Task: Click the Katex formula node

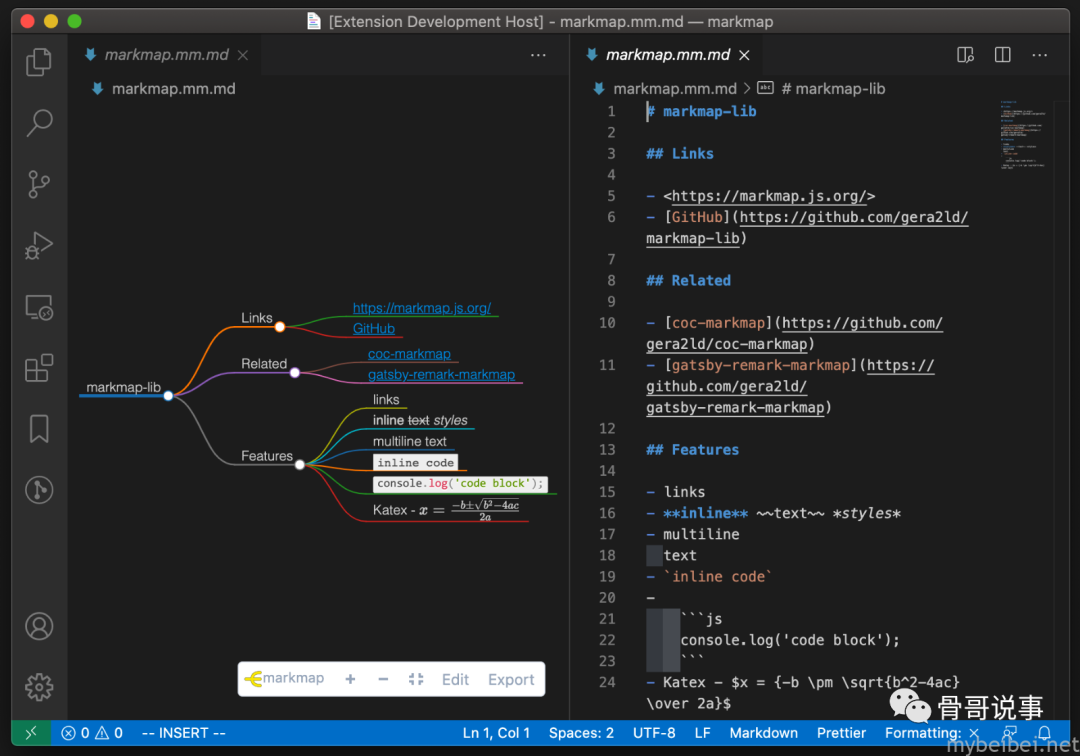Action: click(446, 510)
